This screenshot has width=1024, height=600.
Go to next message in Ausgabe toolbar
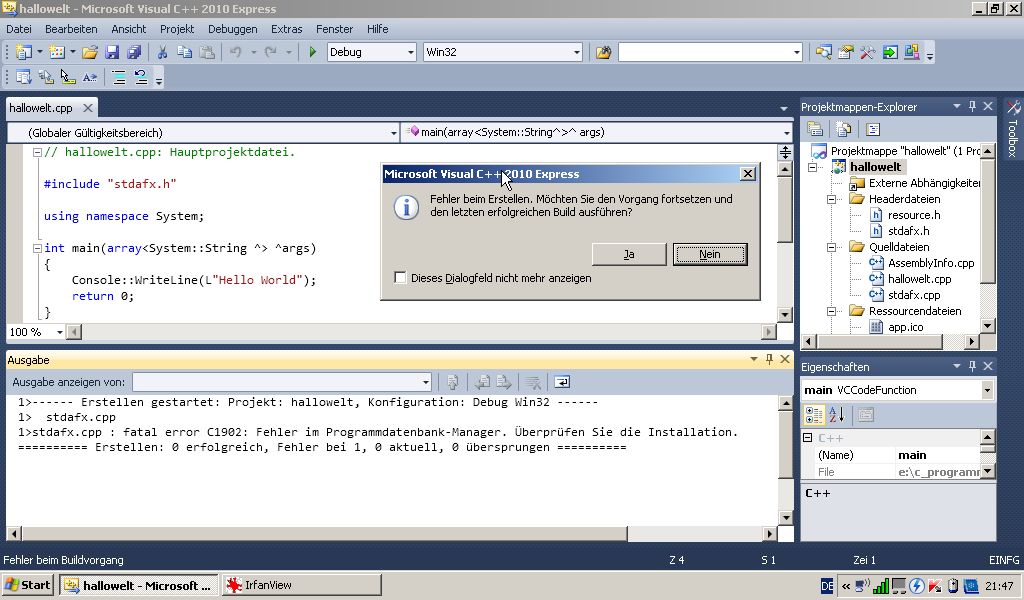(x=504, y=382)
